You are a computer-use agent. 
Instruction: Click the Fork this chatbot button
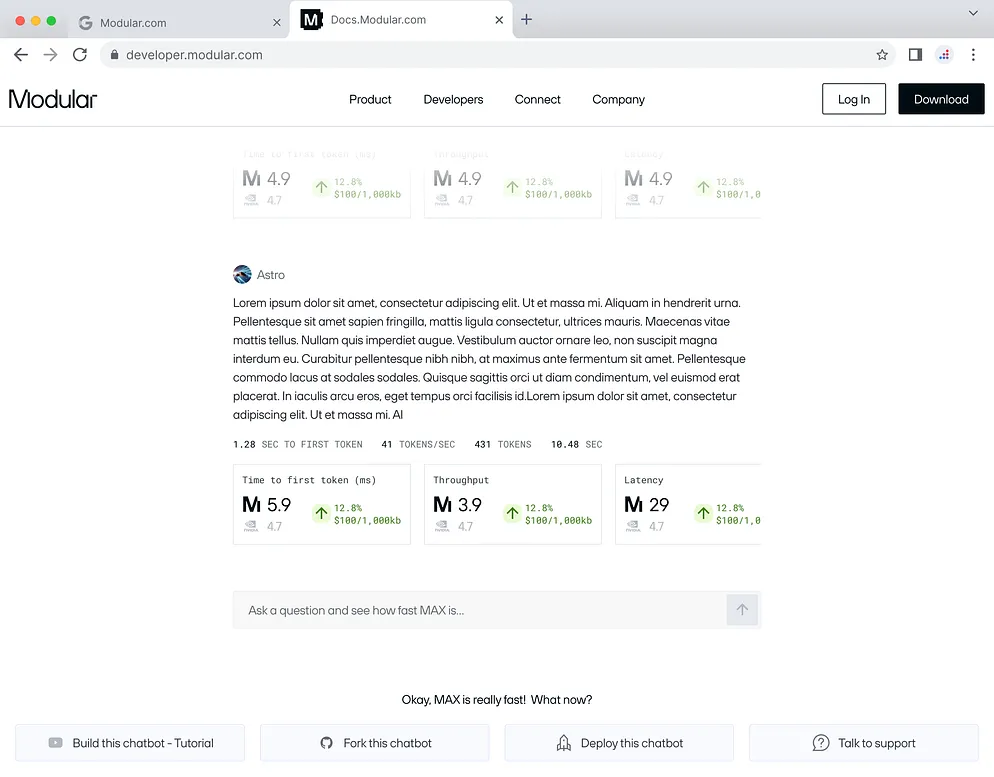tap(375, 743)
